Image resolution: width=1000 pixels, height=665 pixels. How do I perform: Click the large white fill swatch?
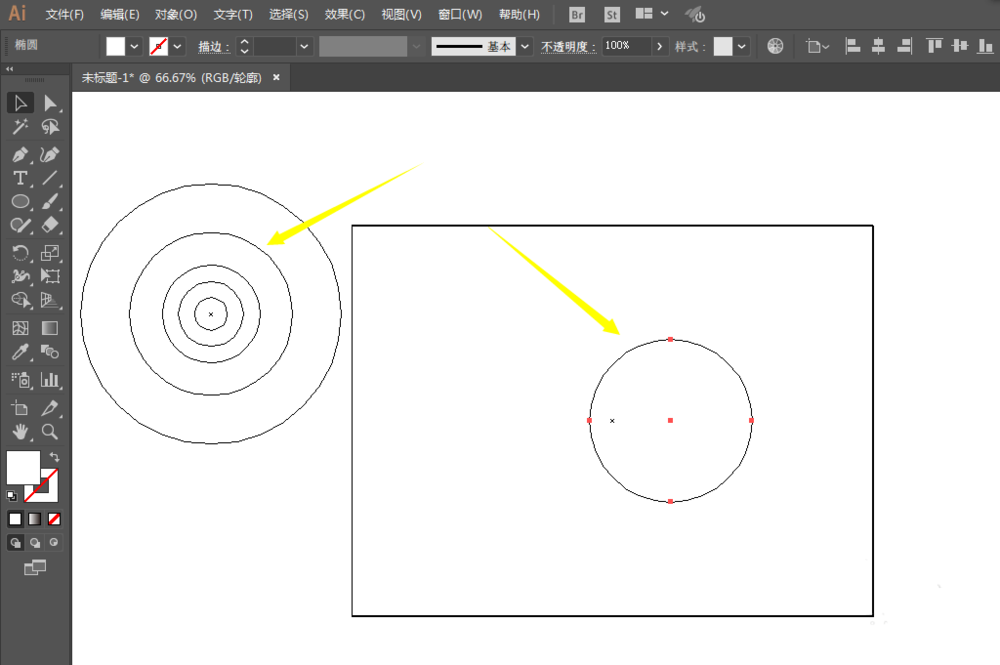coord(23,467)
